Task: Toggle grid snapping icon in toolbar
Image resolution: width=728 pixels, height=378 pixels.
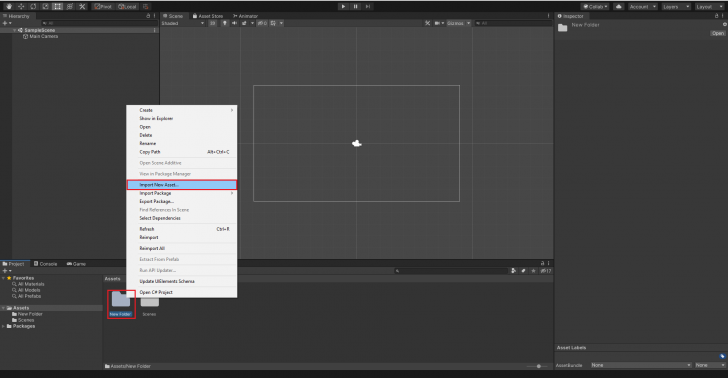Action: (146, 7)
